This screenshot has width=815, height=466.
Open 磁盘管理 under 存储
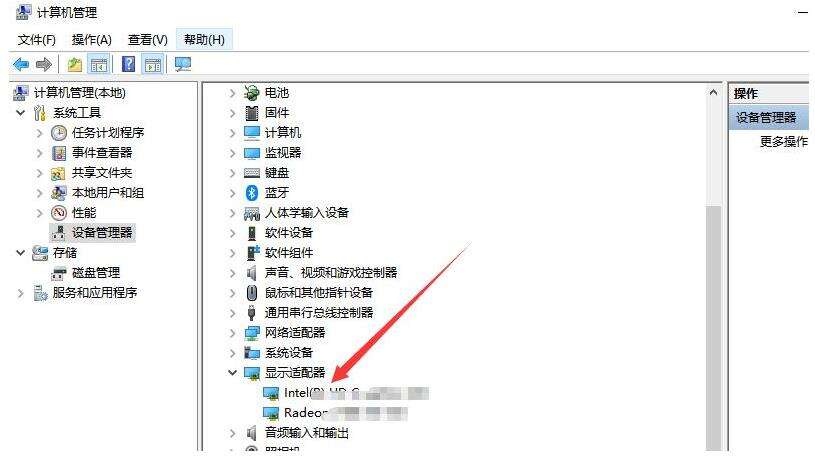[x=96, y=273]
